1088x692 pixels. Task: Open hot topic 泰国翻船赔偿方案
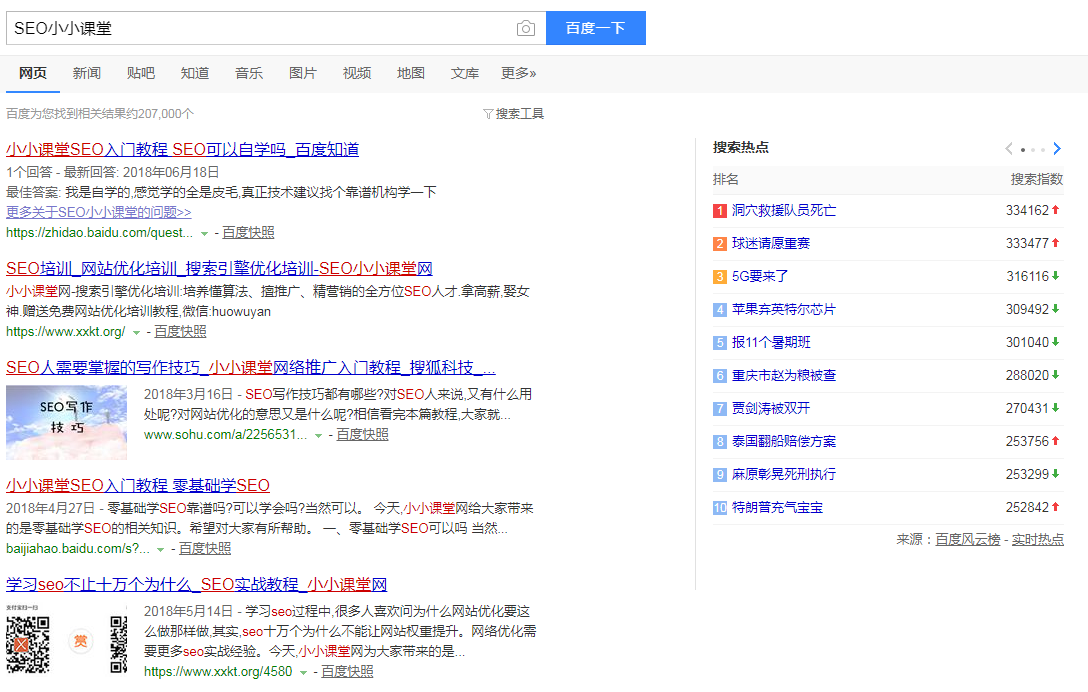tap(784, 441)
